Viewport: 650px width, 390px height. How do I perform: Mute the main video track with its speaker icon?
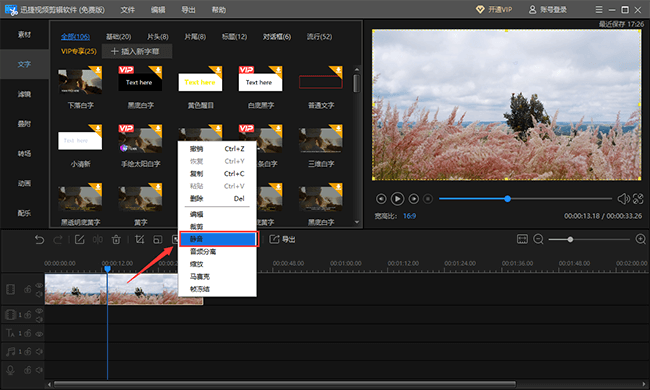click(x=39, y=294)
